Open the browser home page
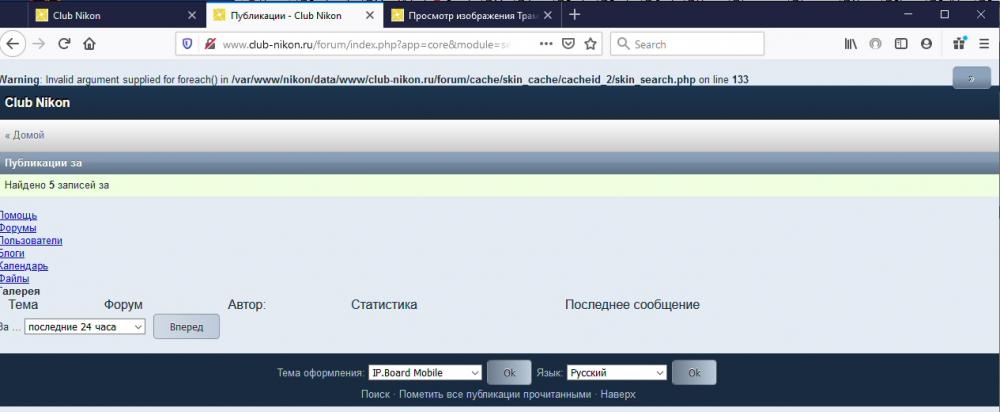The height and width of the screenshot is (412, 1000). click(89, 44)
